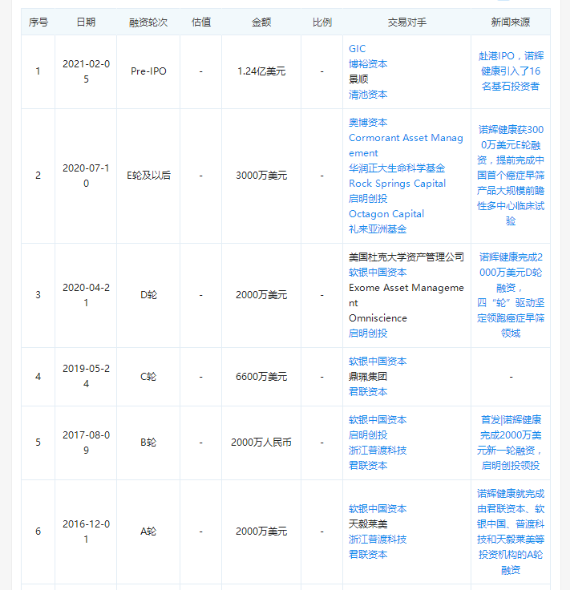Open 启明创投 link in the D轮 row

click(368, 333)
